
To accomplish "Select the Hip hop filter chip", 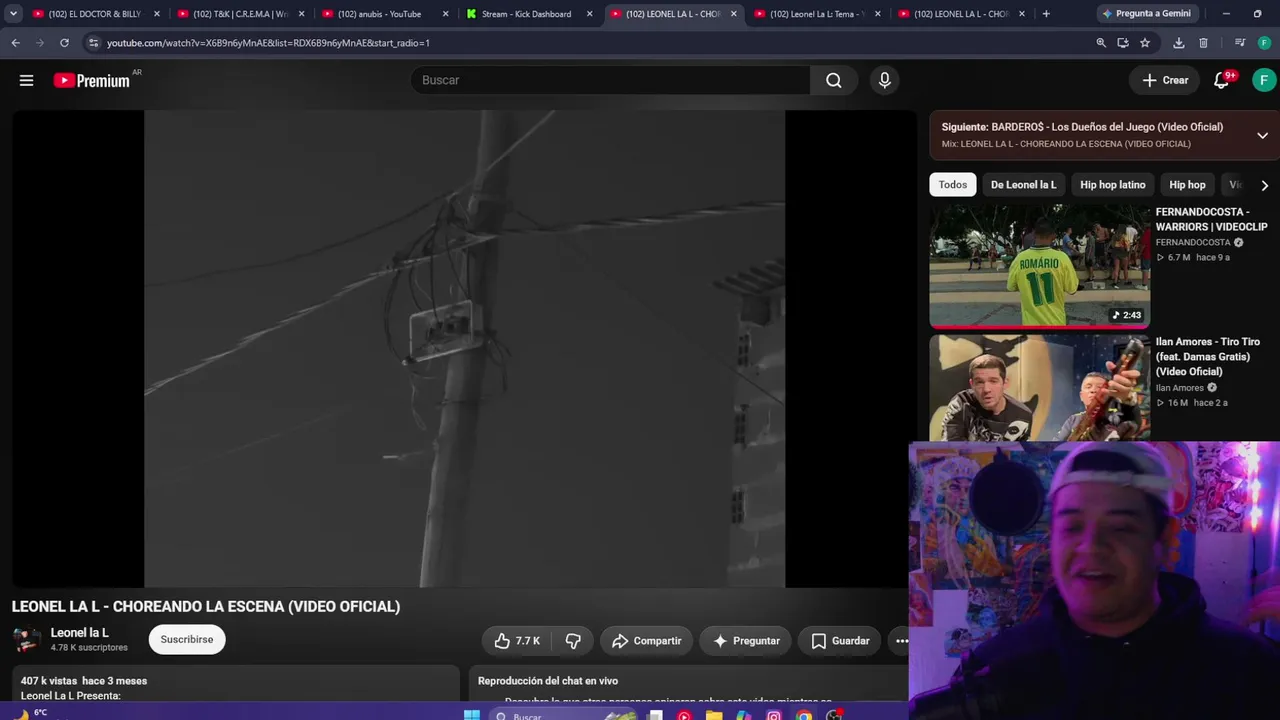I will click(1187, 185).
